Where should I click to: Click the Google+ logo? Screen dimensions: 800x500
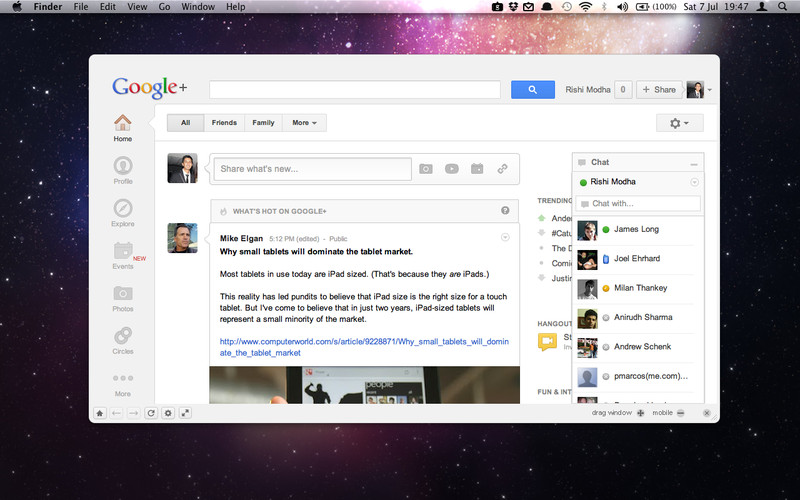point(149,88)
